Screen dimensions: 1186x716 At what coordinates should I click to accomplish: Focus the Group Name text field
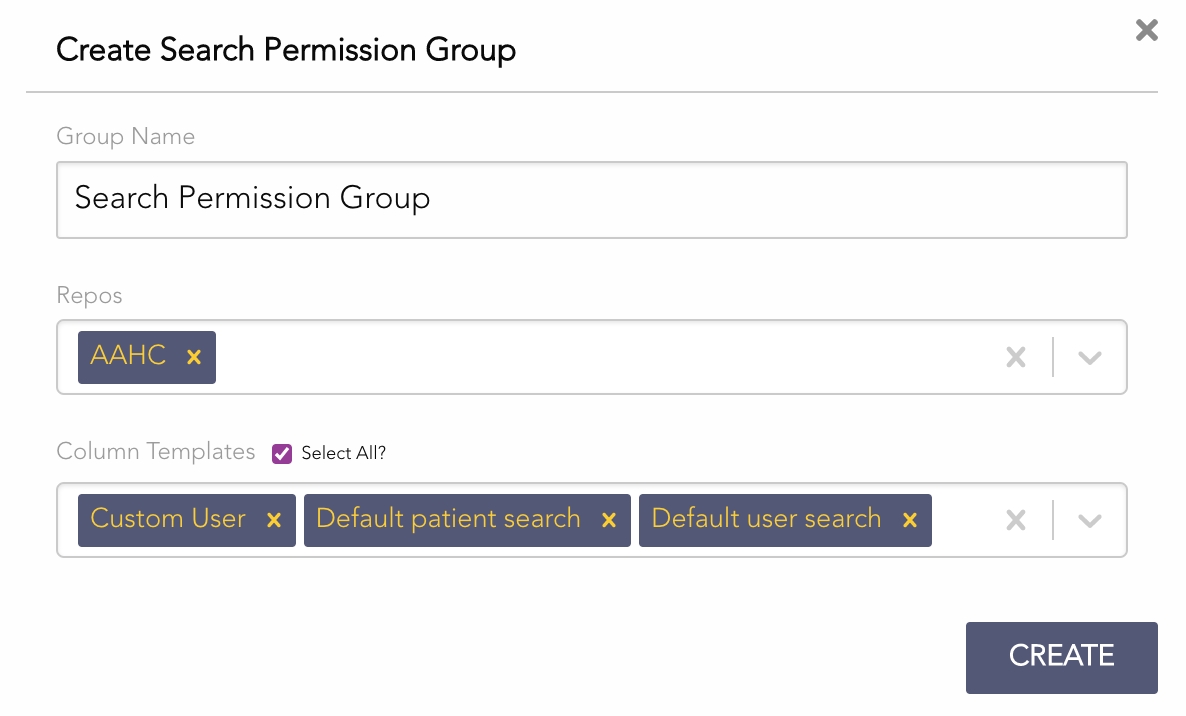click(x=591, y=199)
